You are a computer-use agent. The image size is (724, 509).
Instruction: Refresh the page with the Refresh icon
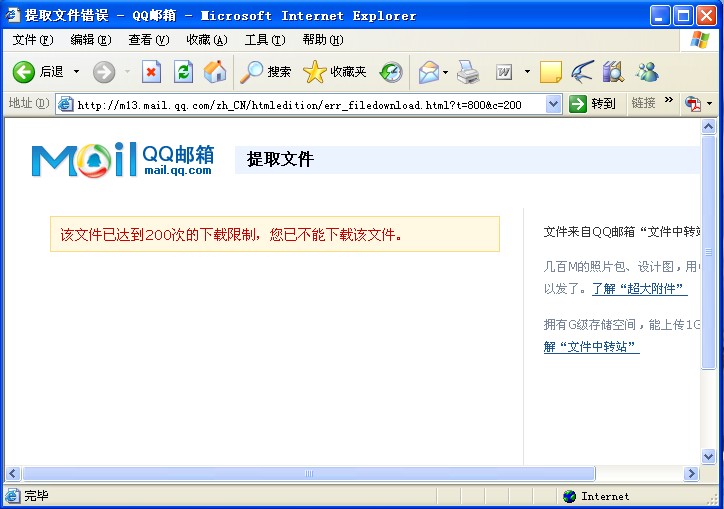tap(183, 72)
